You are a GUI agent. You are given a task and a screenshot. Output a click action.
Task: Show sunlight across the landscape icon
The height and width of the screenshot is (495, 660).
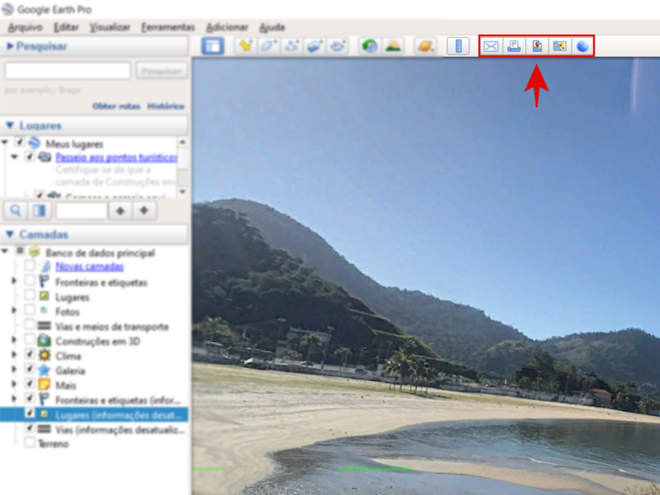393,46
